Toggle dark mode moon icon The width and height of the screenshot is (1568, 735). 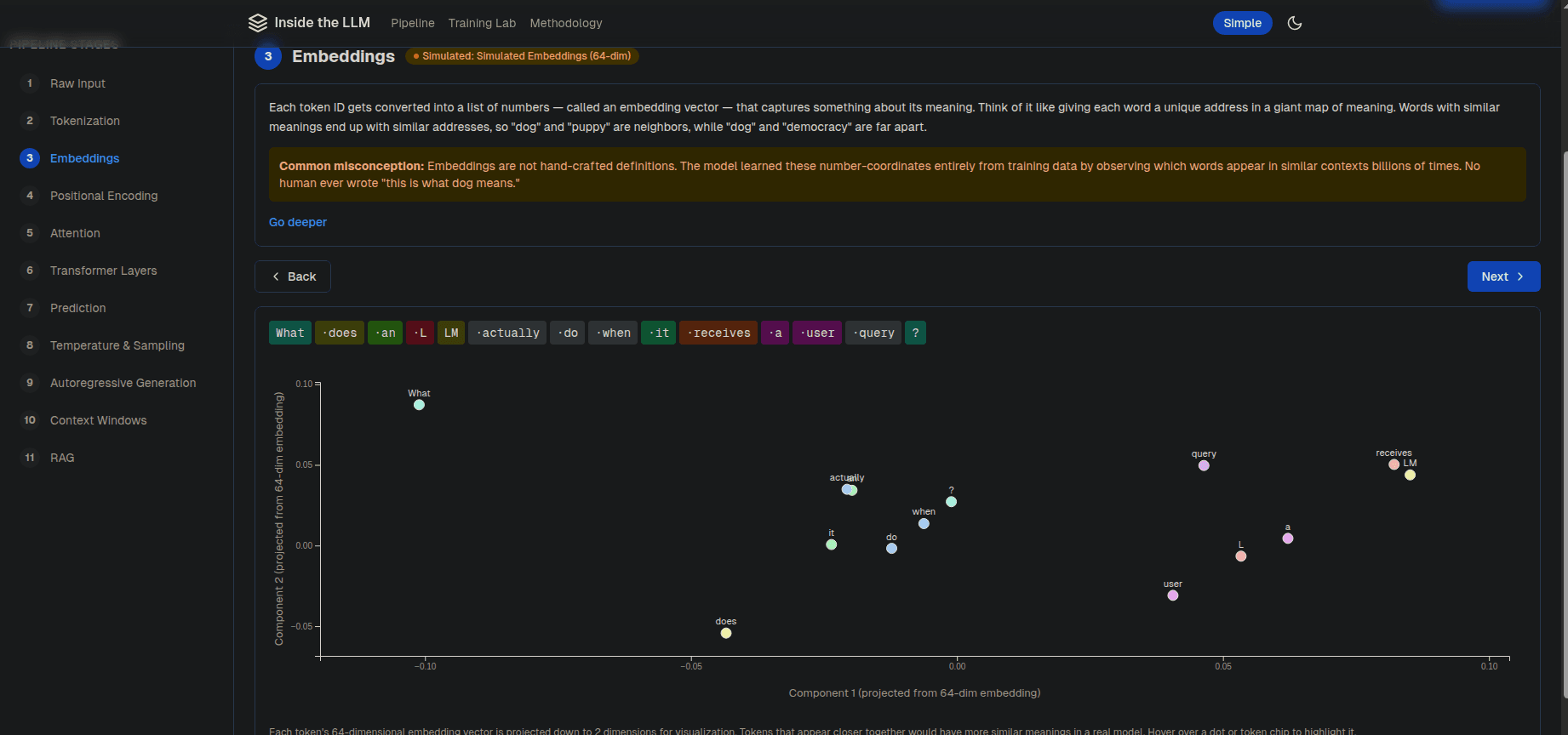click(1295, 23)
